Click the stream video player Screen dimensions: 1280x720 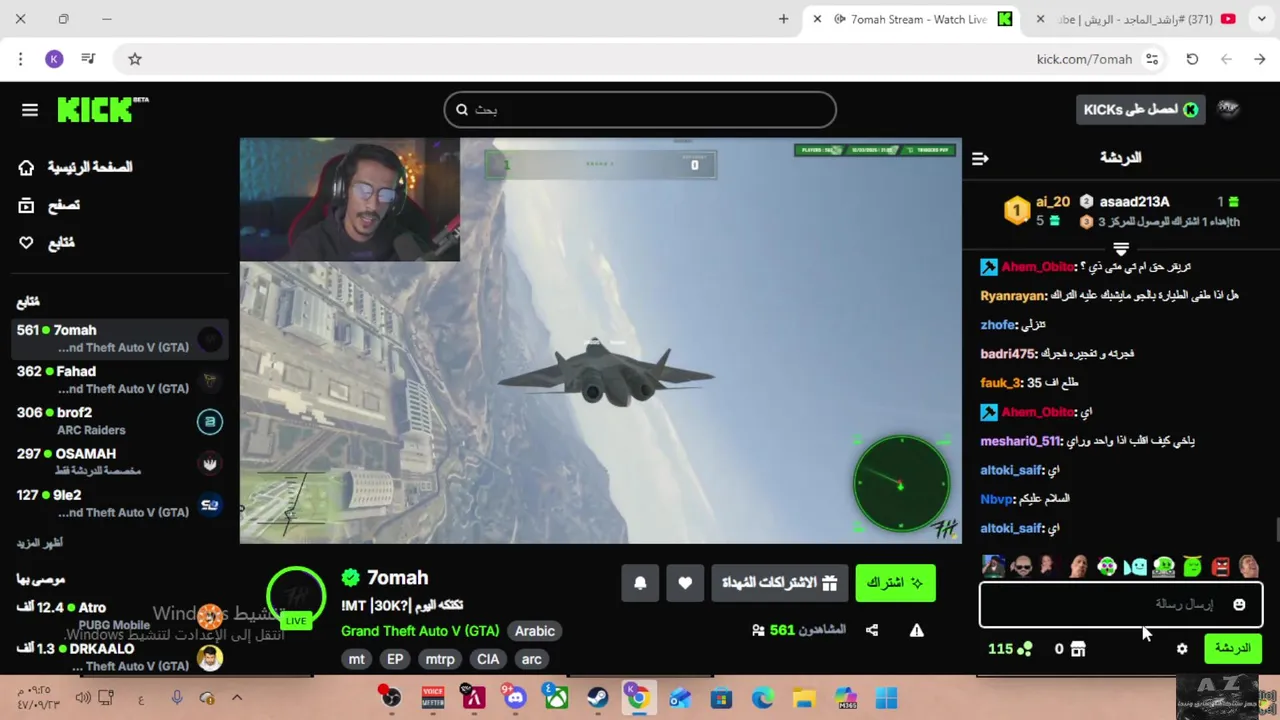click(600, 341)
